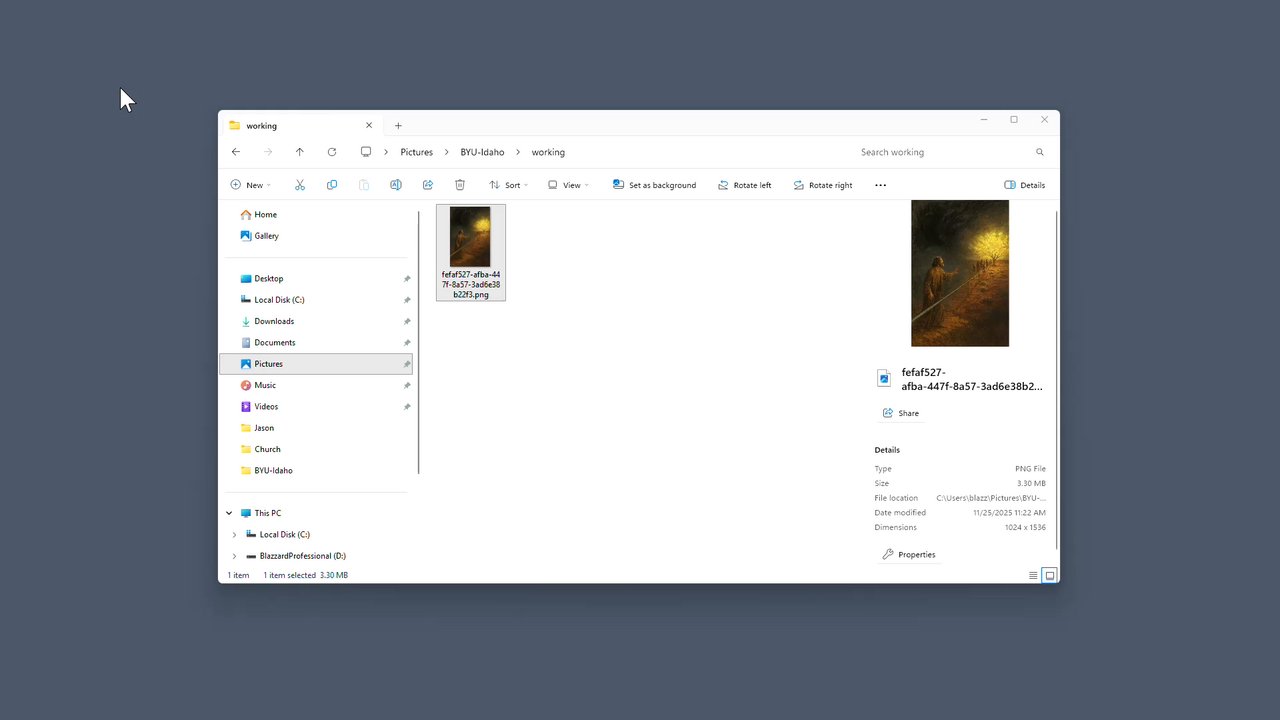Viewport: 1280px width, 720px height.
Task: Expand Local Disk (C:) under This PC
Action: [235, 535]
